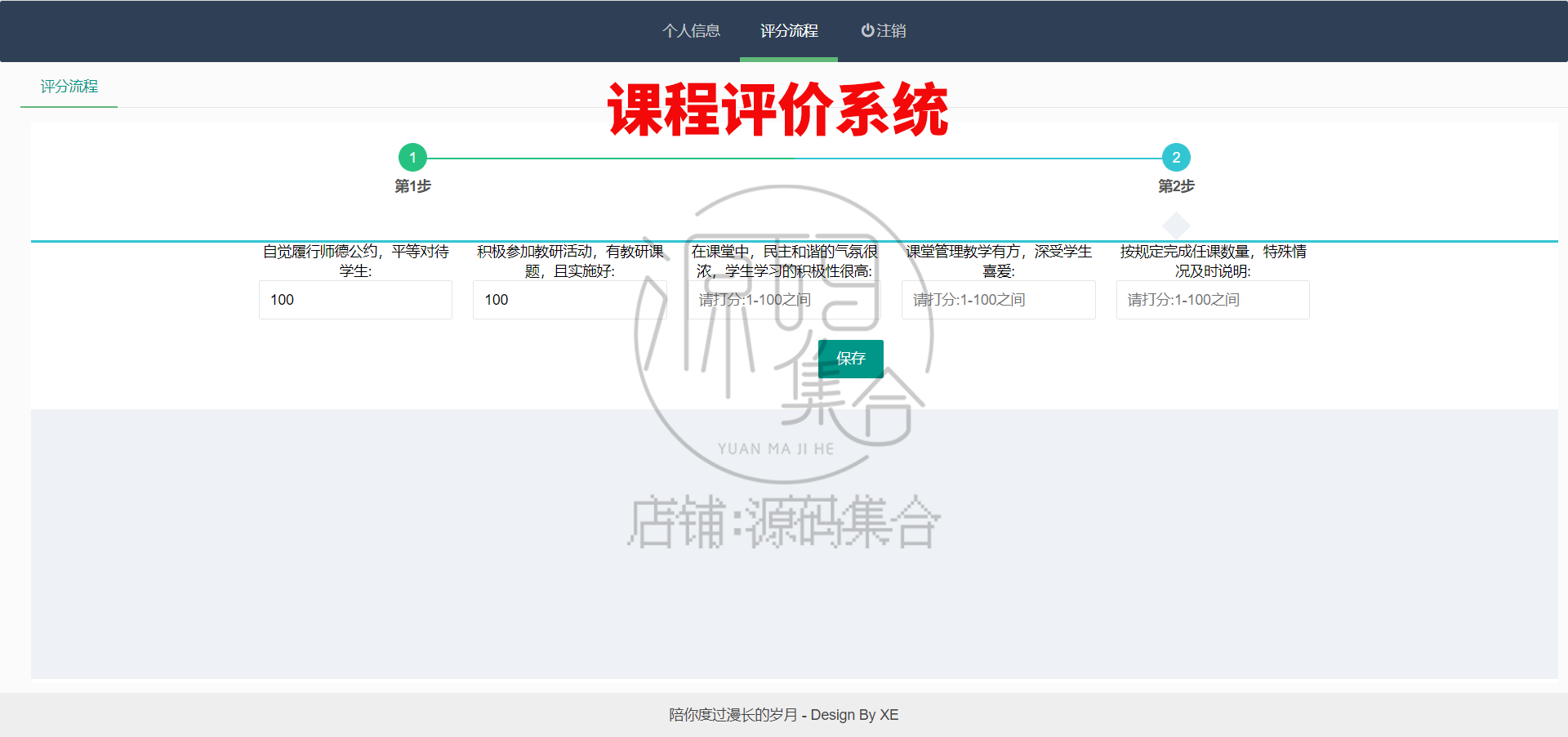
Task: Focus the 课堂管理教学有方 score field
Action: [x=999, y=300]
